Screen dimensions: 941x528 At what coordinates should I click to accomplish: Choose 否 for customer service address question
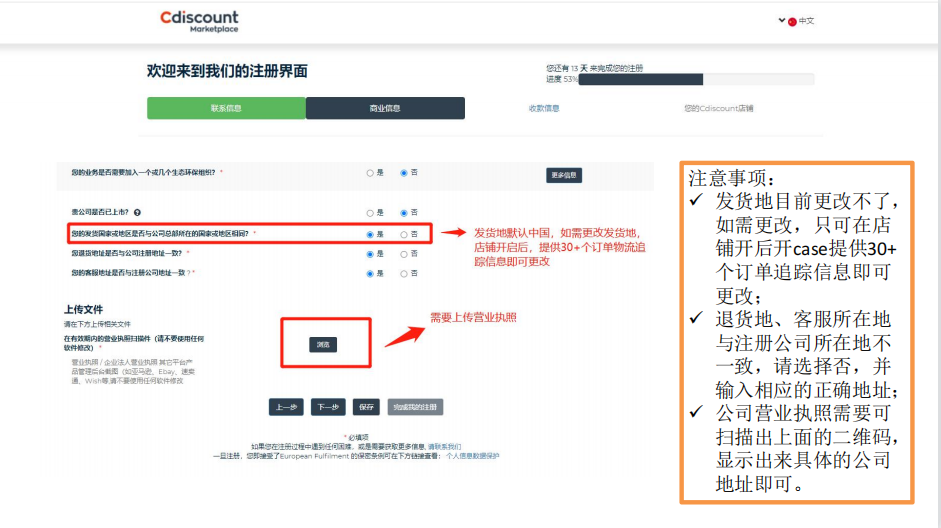click(x=404, y=273)
